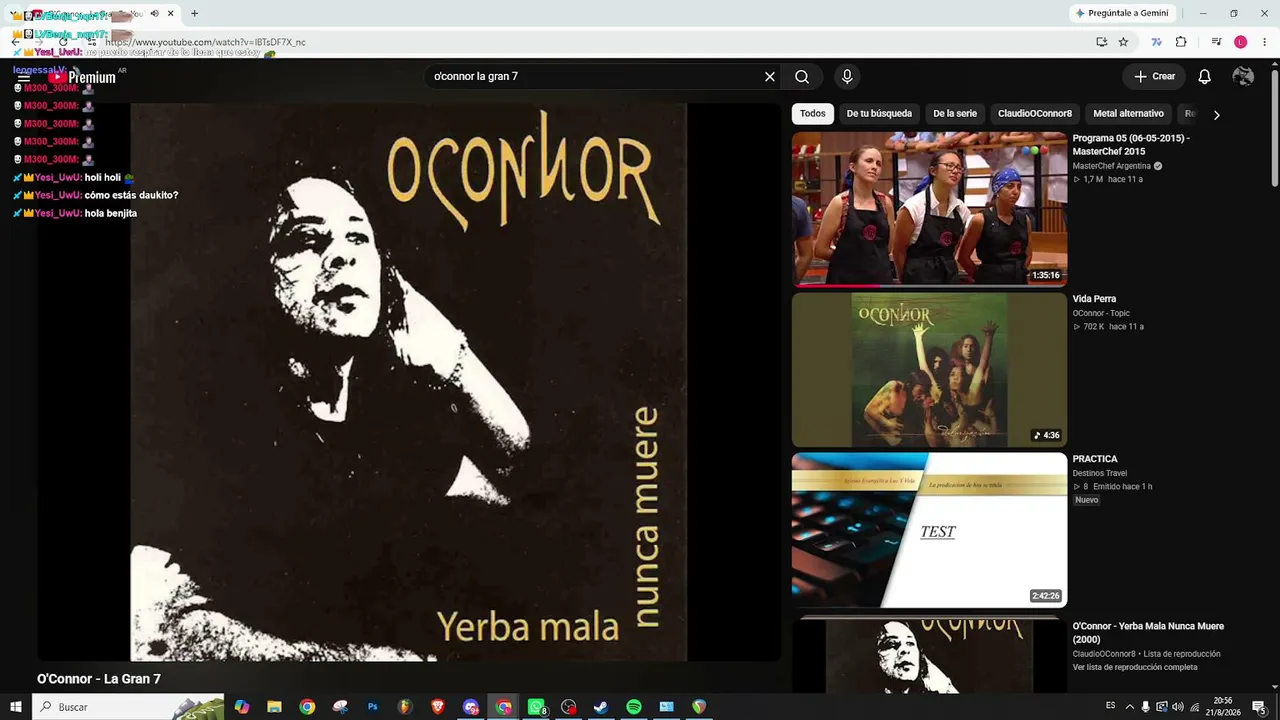Image resolution: width=1280 pixels, height=720 pixels.
Task: Open PRACTICA video thumbnail
Action: click(x=929, y=530)
